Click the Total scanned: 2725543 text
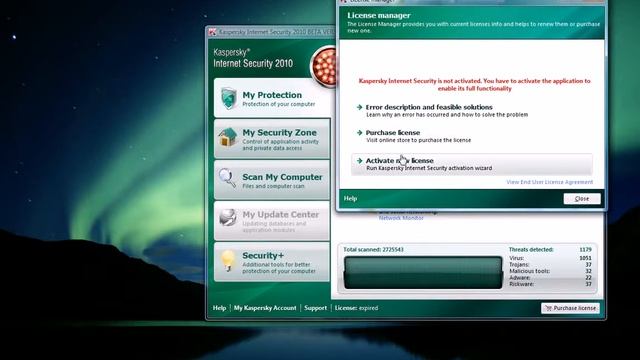This screenshot has width=640, height=360. (373, 249)
